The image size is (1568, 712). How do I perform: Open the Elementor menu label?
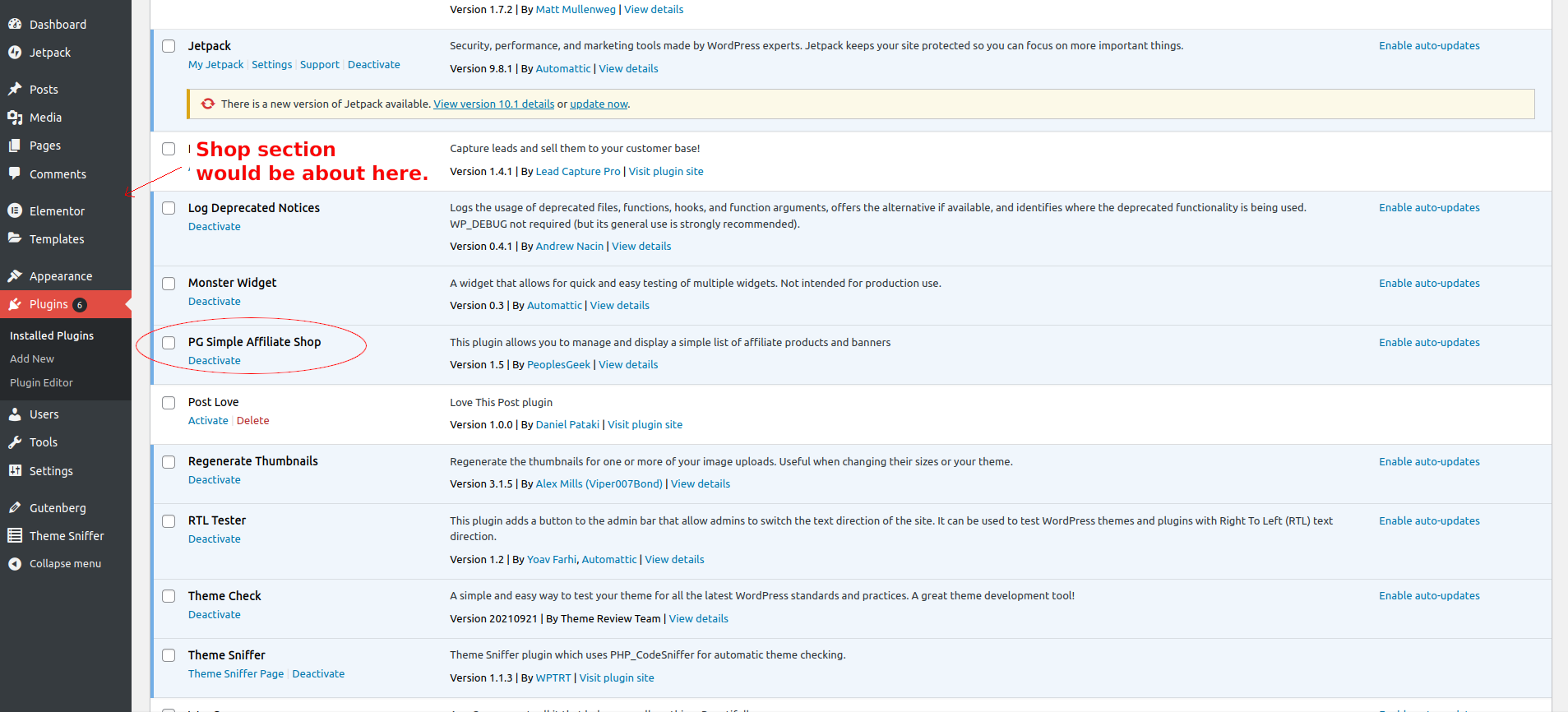pos(57,211)
